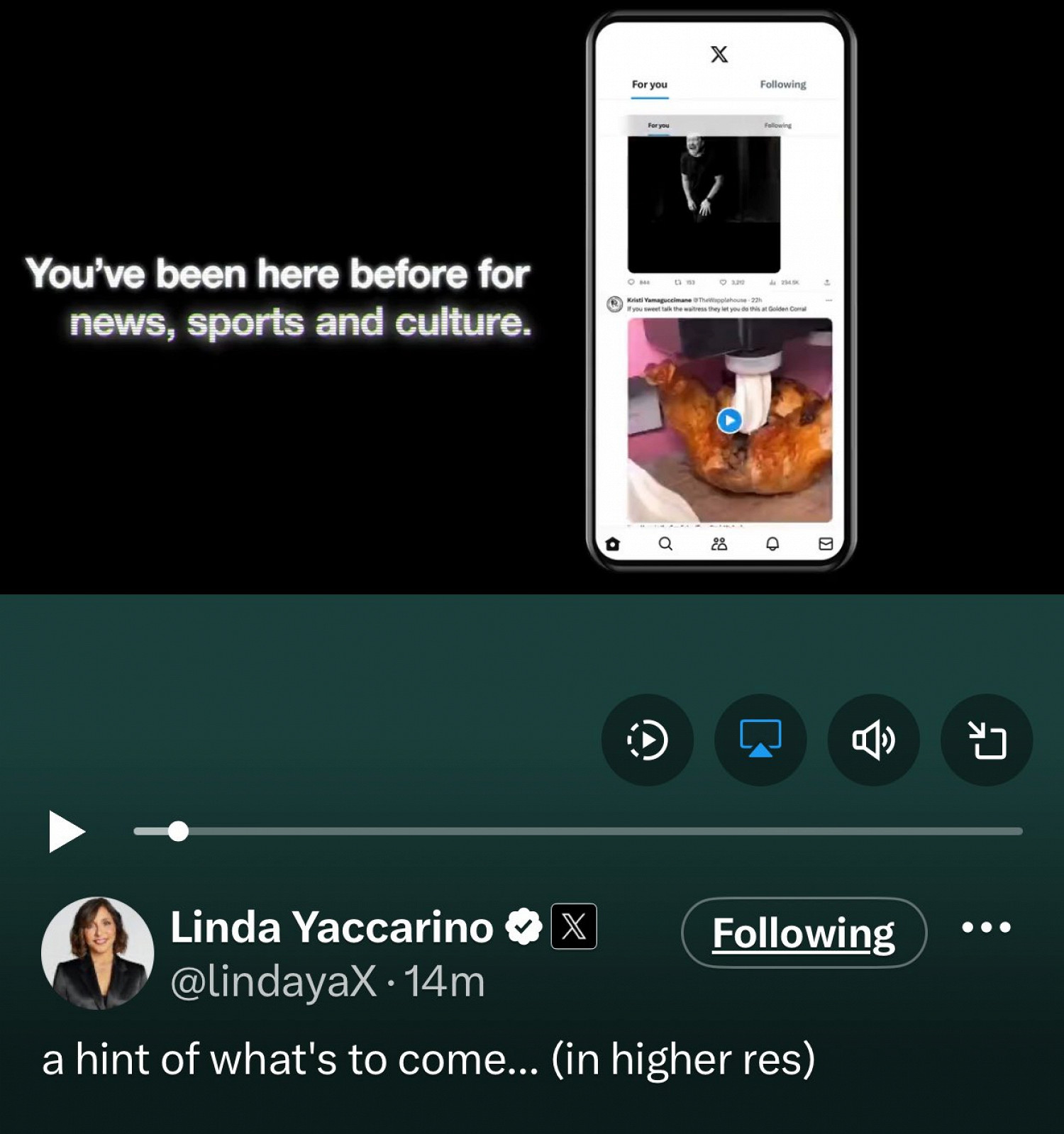
Task: Open the three-dot more options menu
Action: tap(986, 927)
